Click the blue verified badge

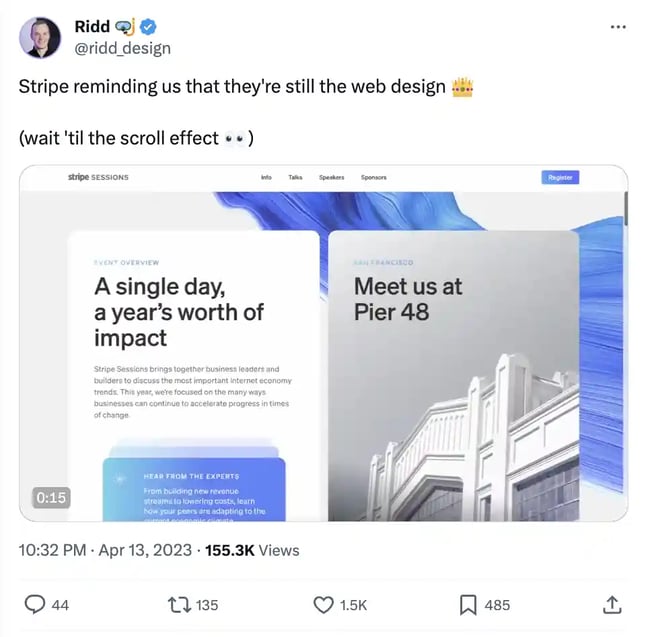coord(148,27)
